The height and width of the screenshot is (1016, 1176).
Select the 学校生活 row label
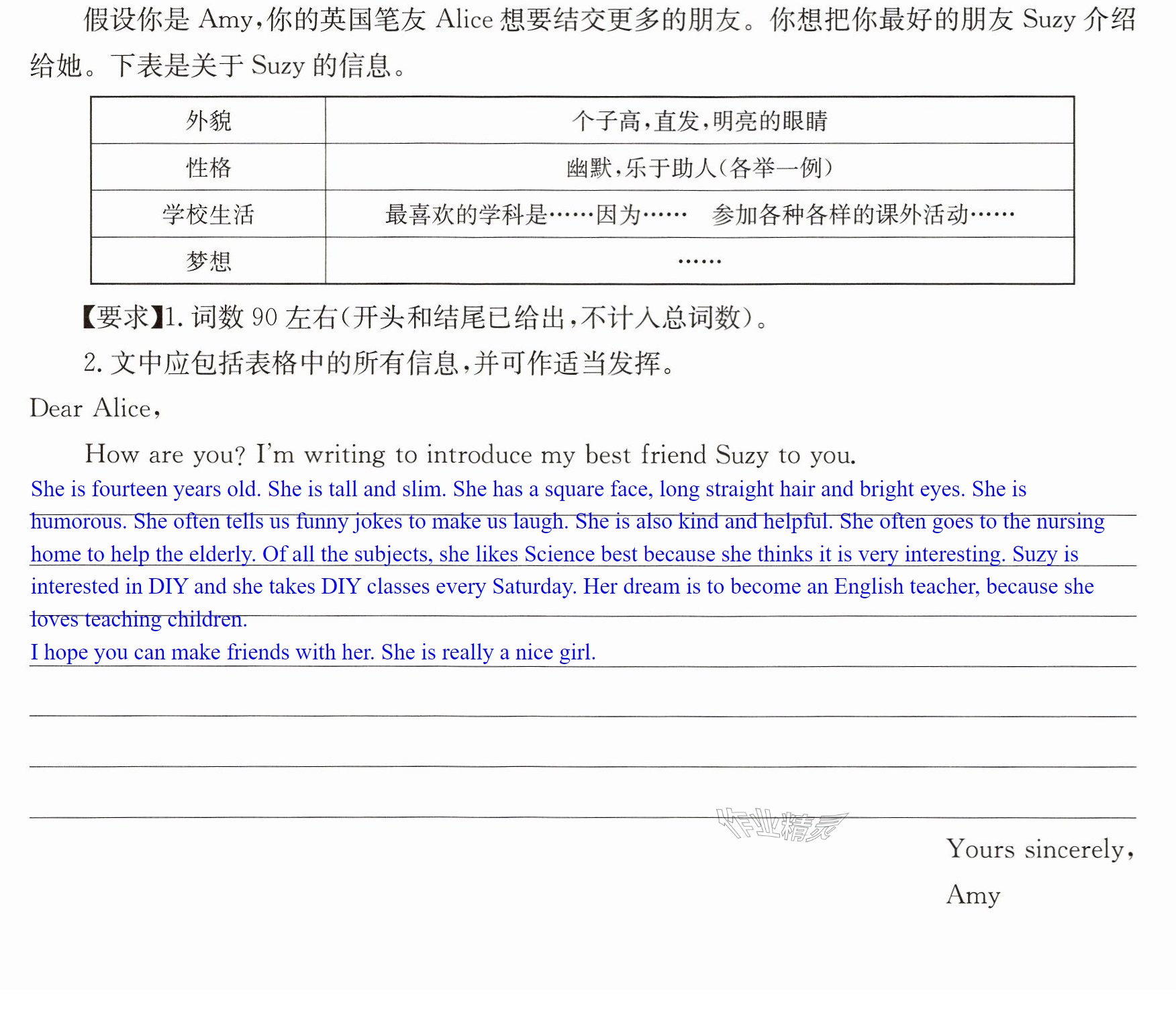209,214
